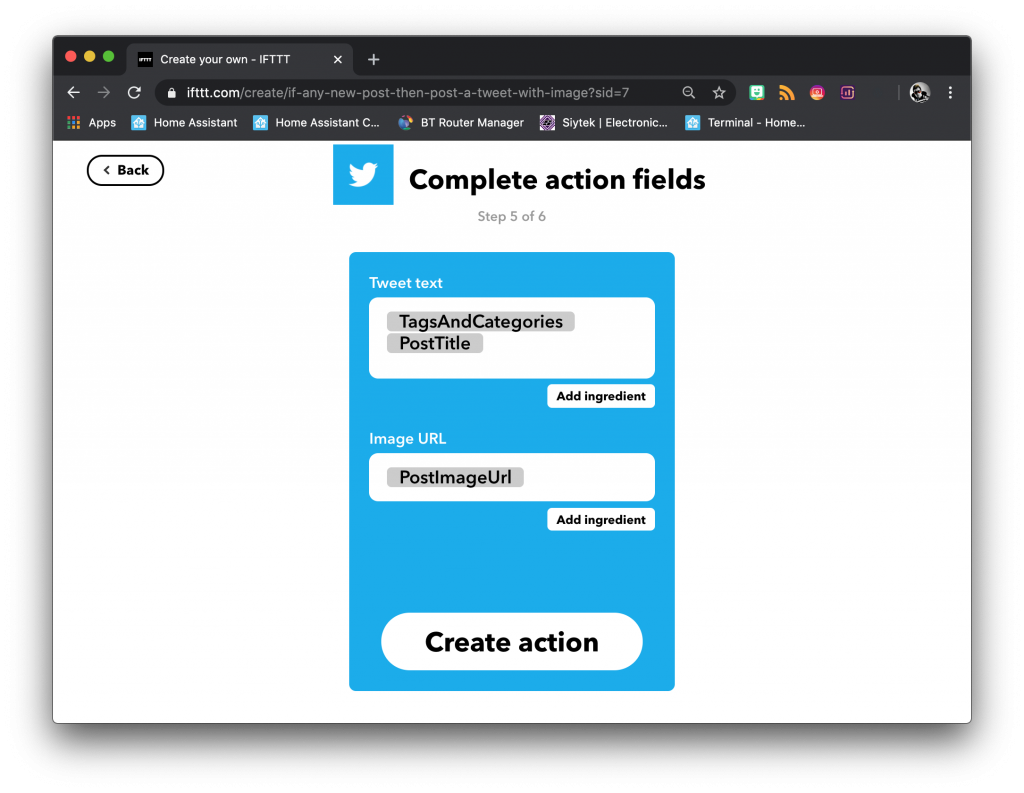Open the Apps bookmark shortcut

pyautogui.click(x=91, y=123)
